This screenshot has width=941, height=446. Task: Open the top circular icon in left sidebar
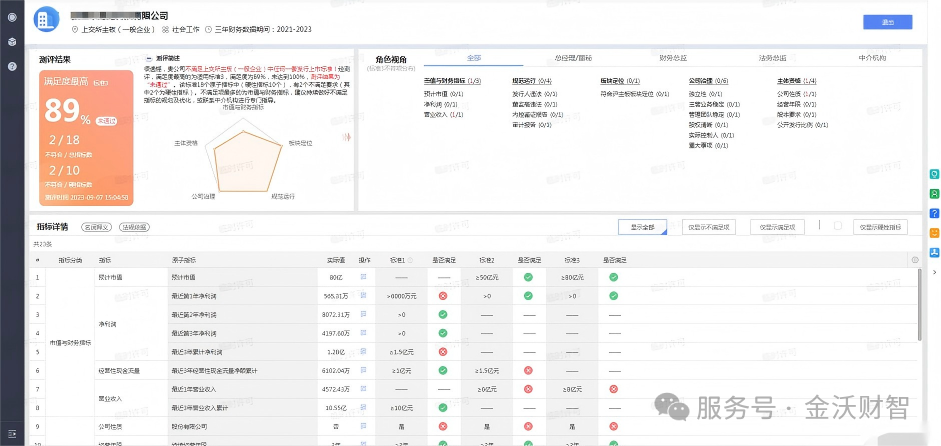(x=12, y=17)
